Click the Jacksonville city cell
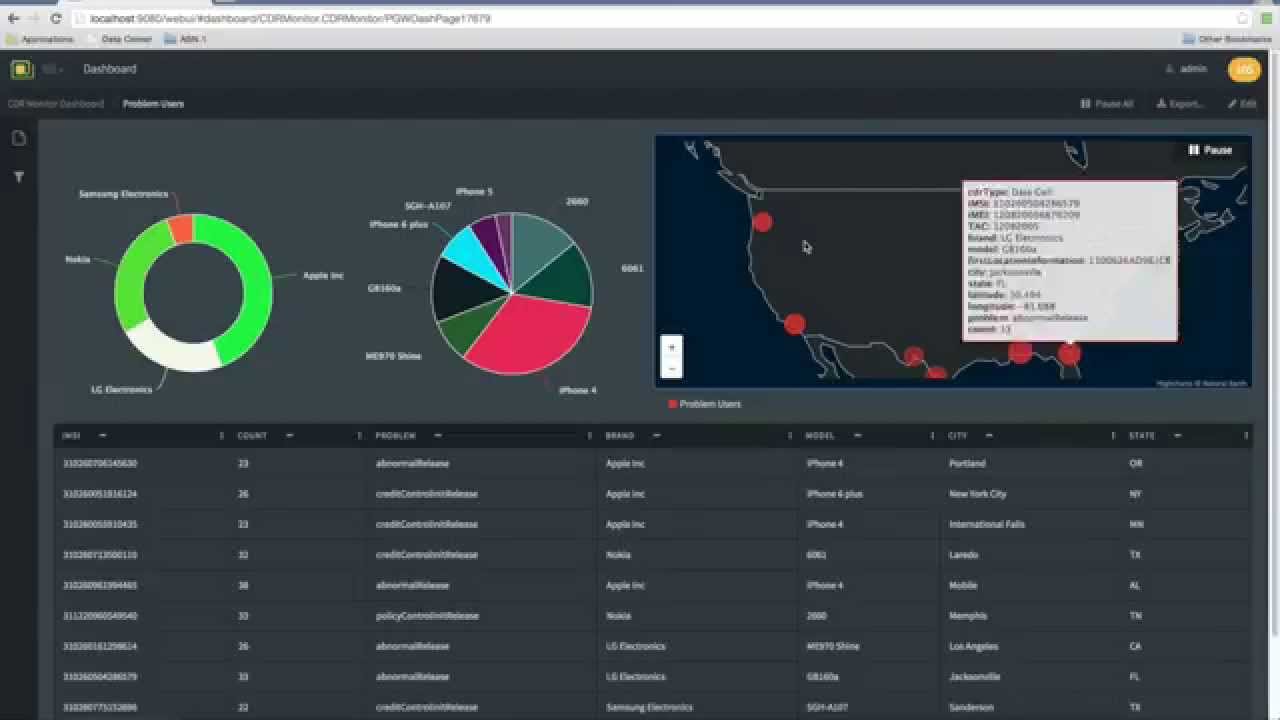The height and width of the screenshot is (720, 1280). pos(975,677)
